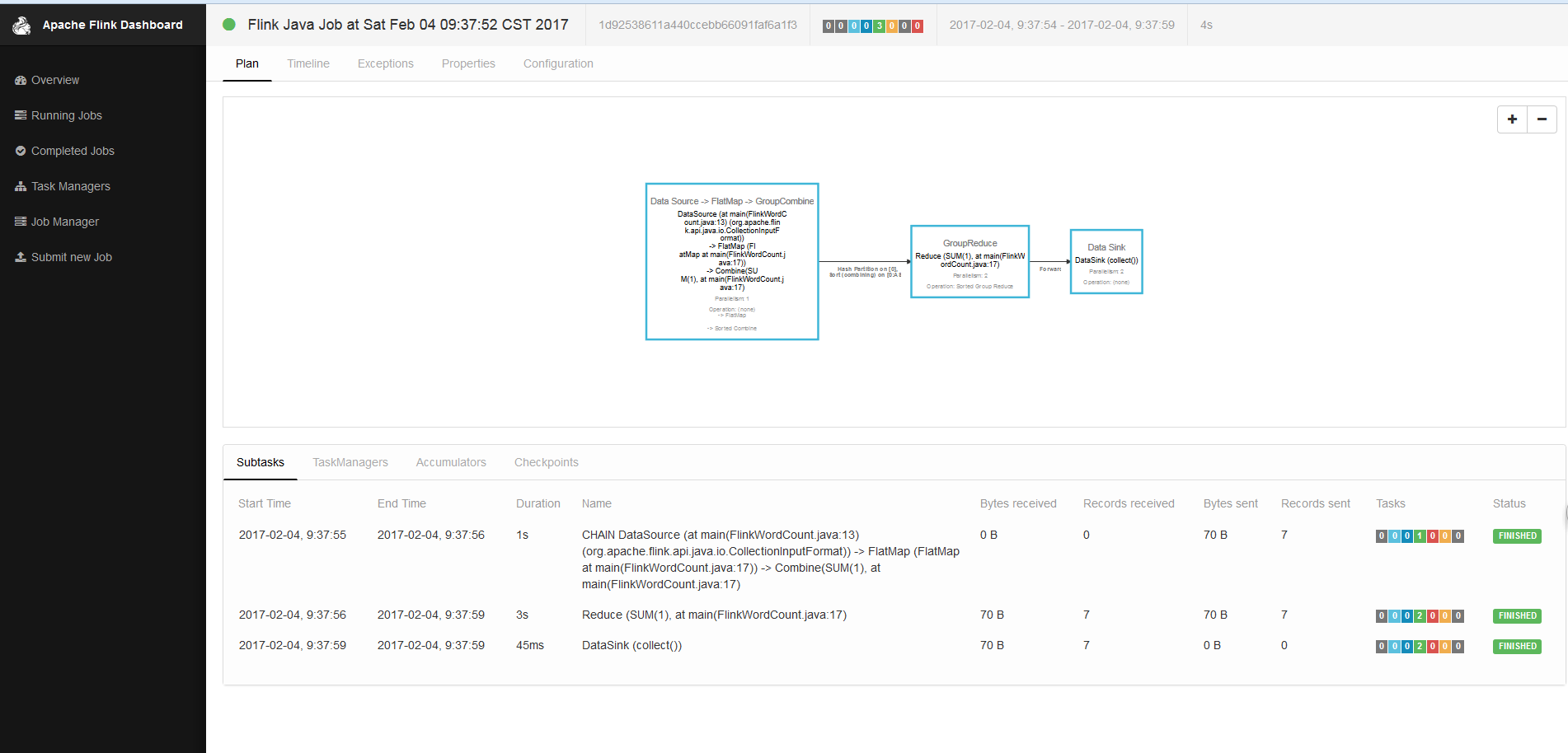
Task: Click green task badge in CHAIN DataSource row
Action: 1420,536
